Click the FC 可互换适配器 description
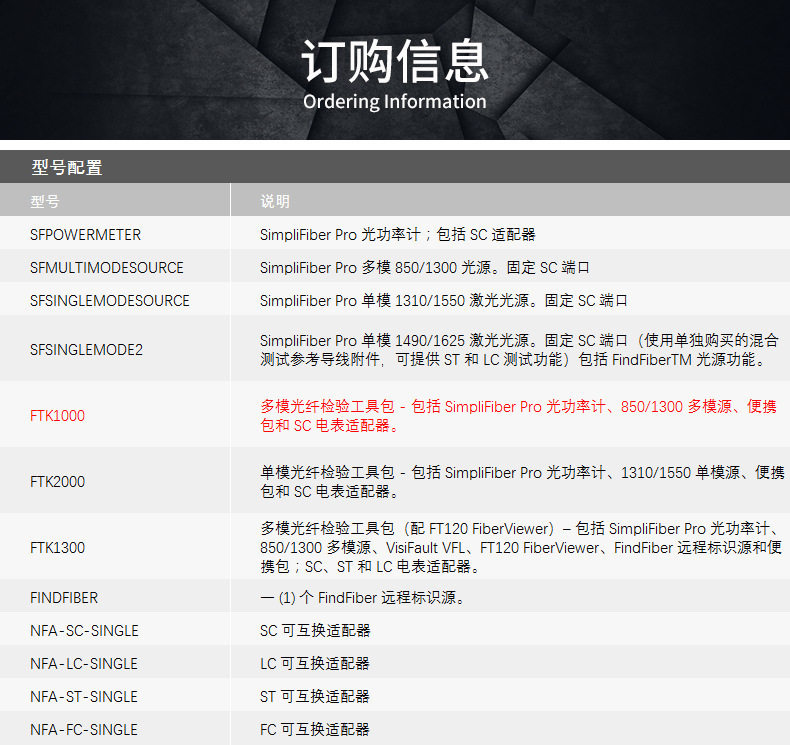 click(x=315, y=730)
